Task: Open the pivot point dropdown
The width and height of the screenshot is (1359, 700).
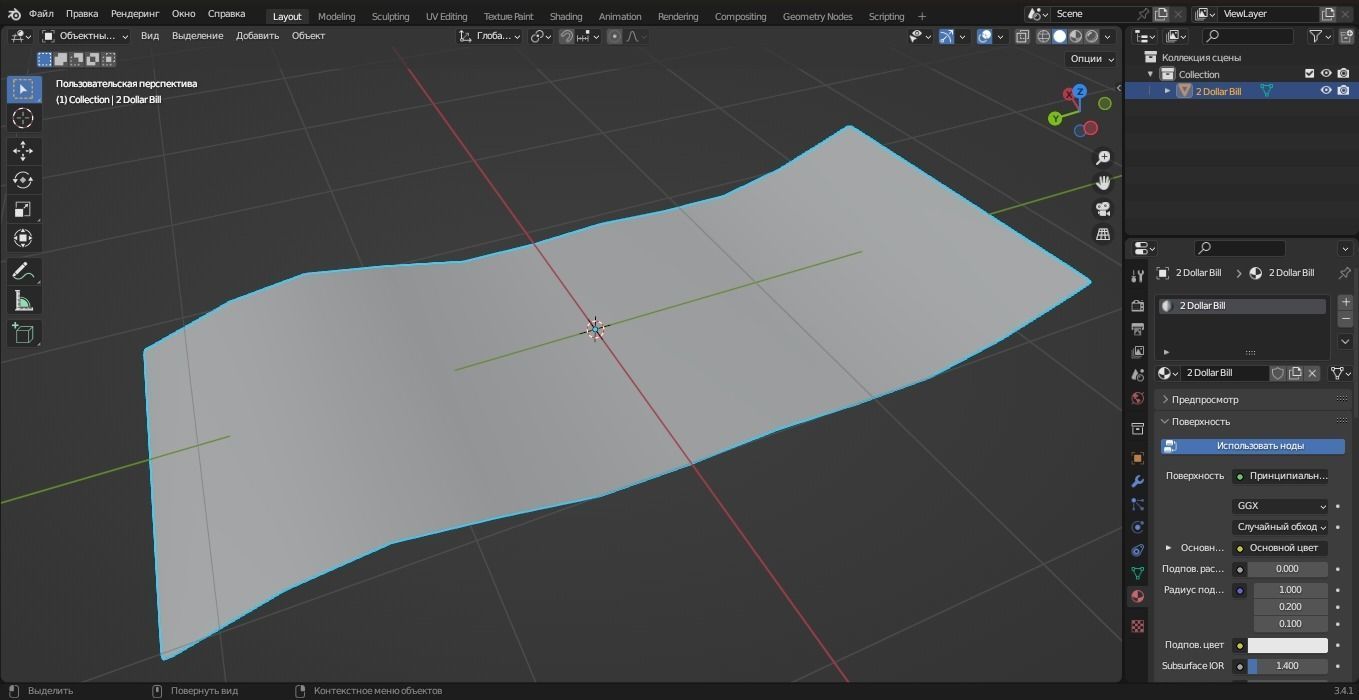Action: [x=541, y=36]
